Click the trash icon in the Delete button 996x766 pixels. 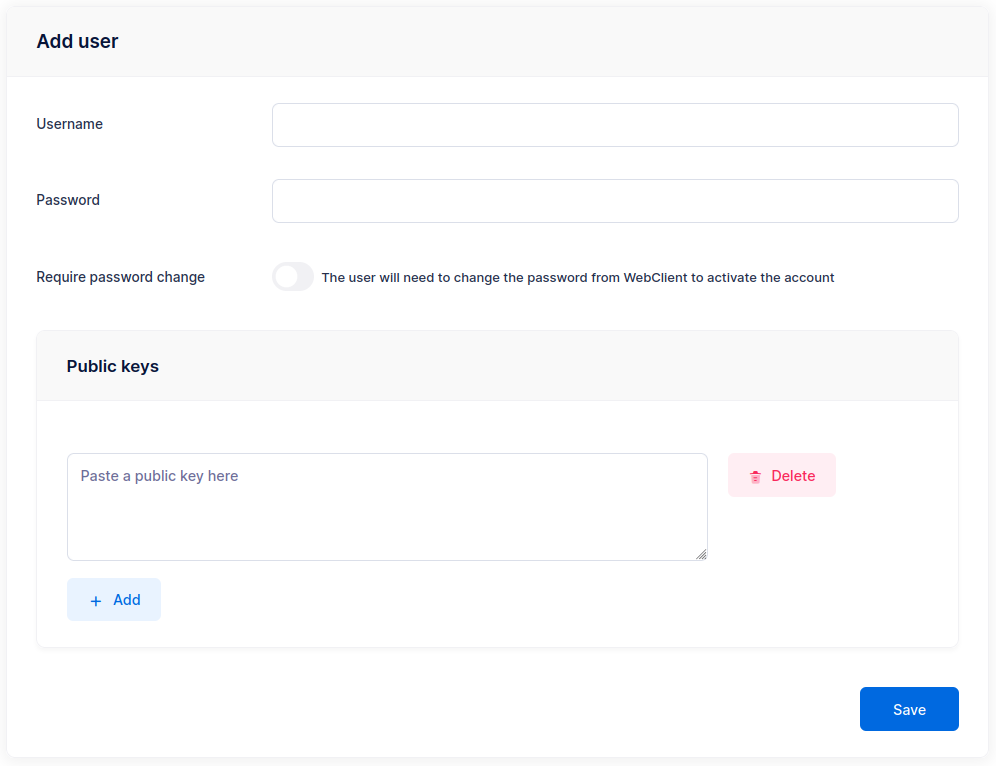point(755,476)
